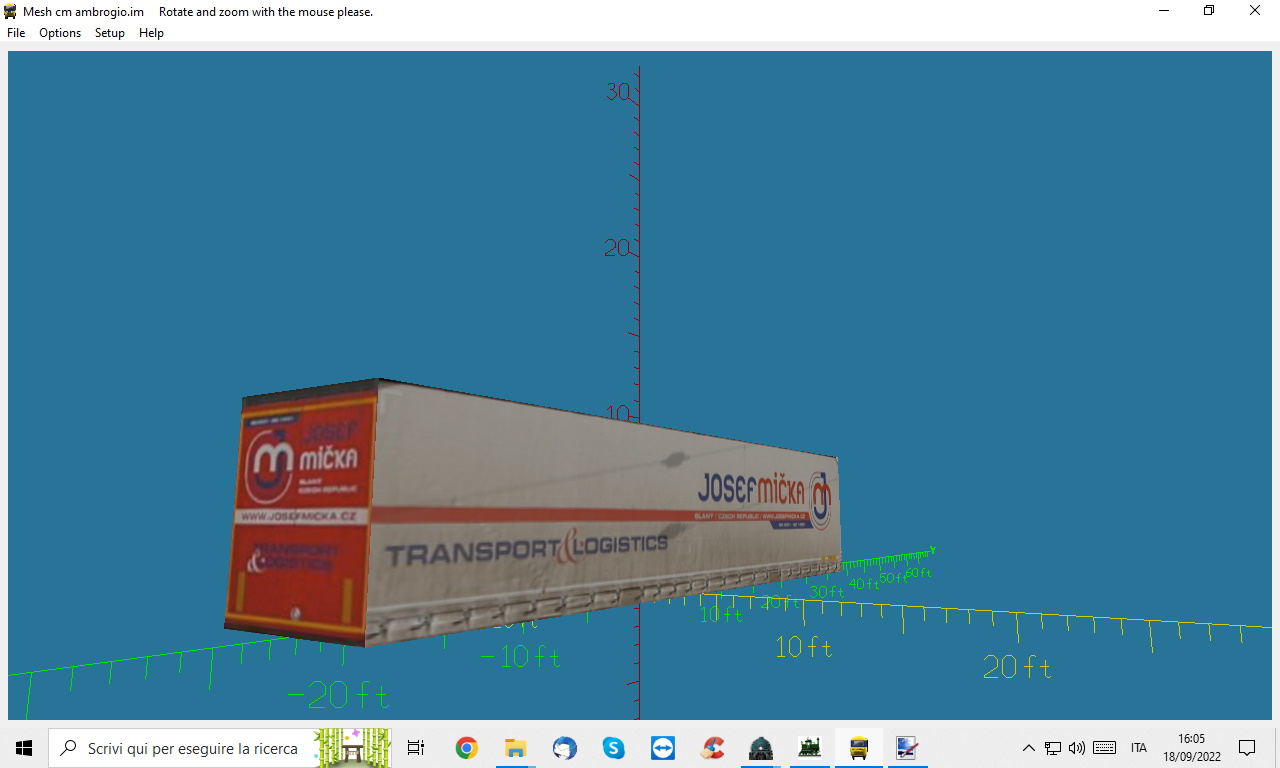This screenshot has height=768, width=1280.
Task: Open TeamViewer from the taskbar
Action: pyautogui.click(x=662, y=748)
